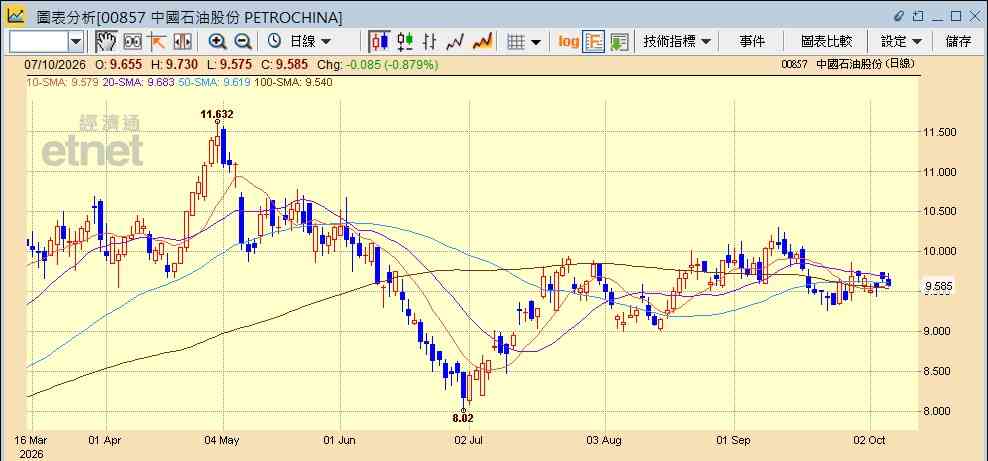The image size is (988, 461).
Task: Click the 11.632 high price marker
Action: pyautogui.click(x=217, y=115)
